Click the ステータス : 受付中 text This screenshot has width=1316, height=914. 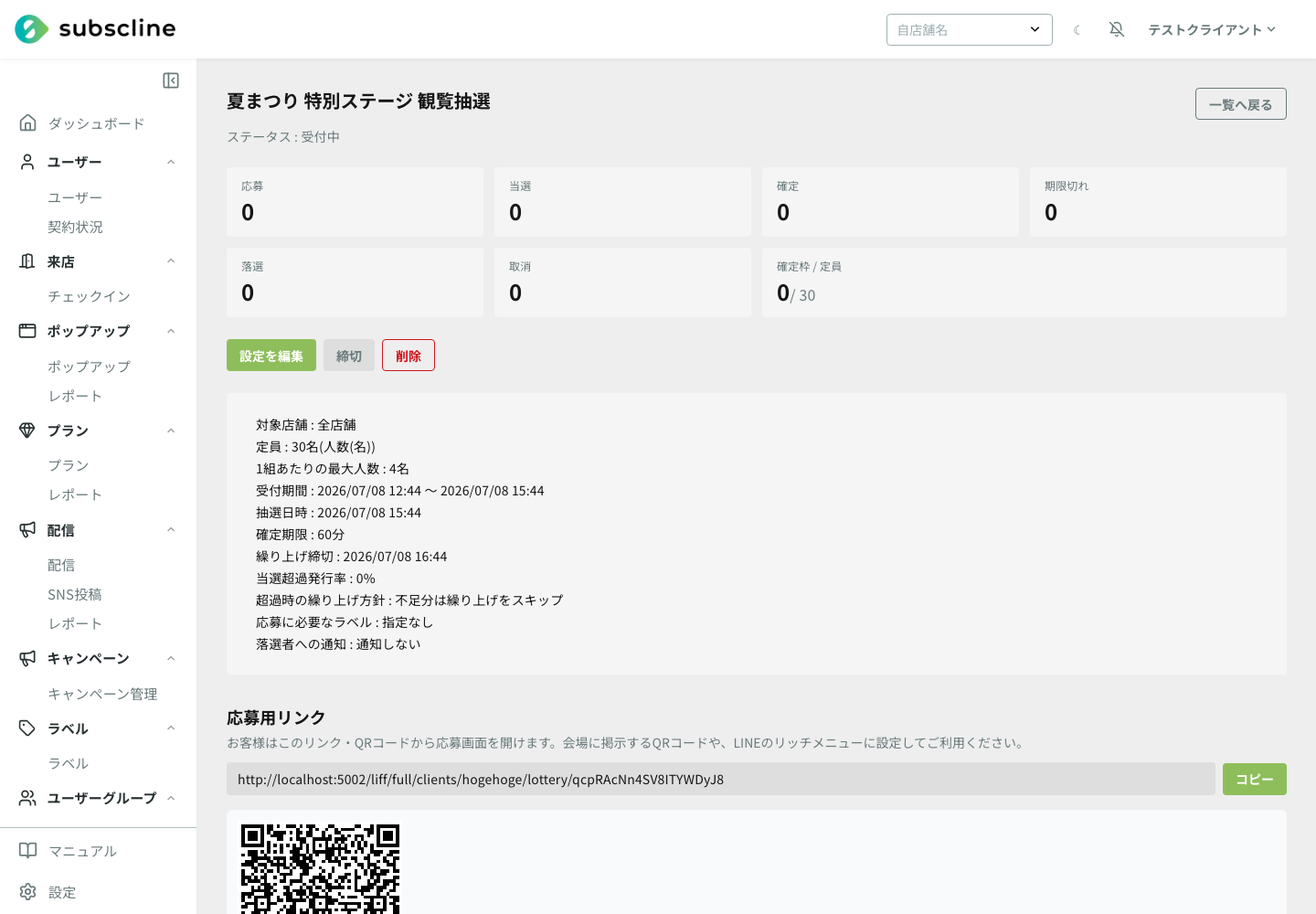click(283, 136)
